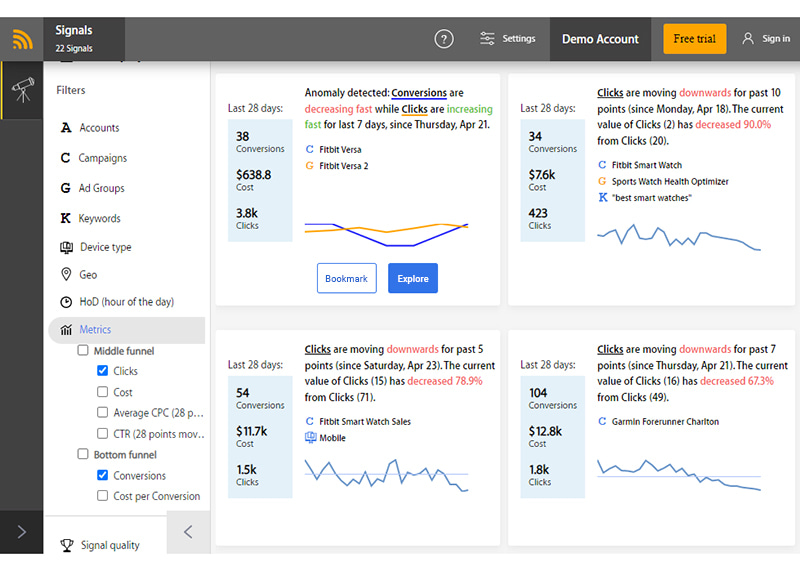Screen dimensions: 800x571
Task: Click the Metrics bar chart icon
Action: click(x=66, y=330)
